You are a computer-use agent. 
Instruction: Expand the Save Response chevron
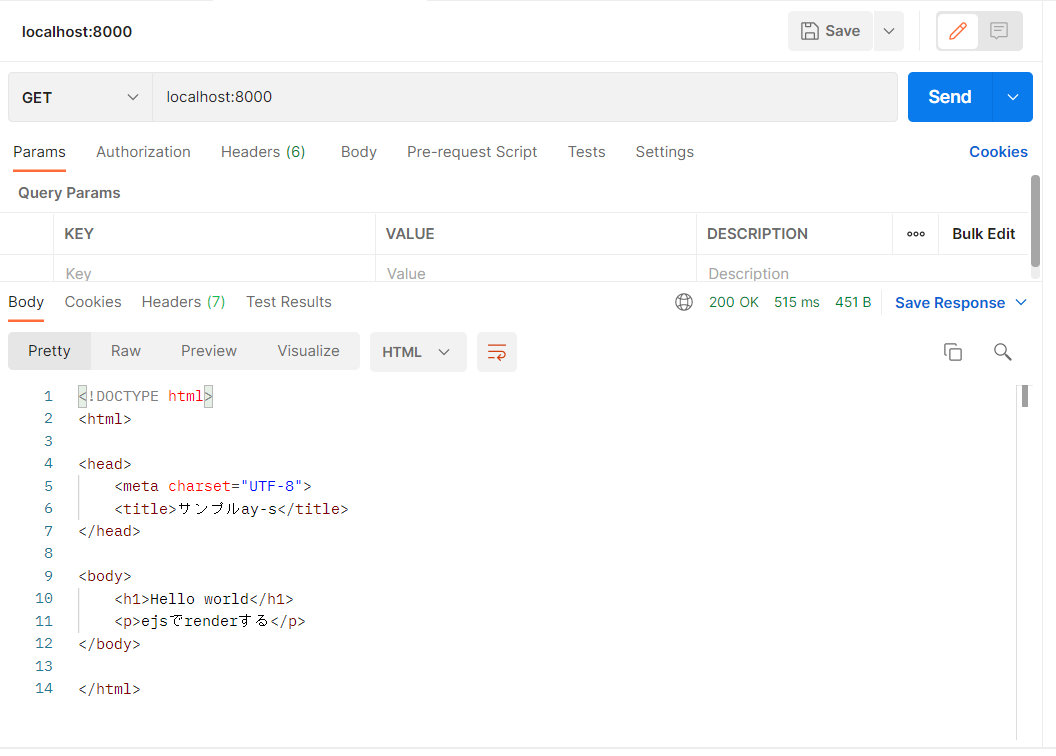(x=1021, y=303)
